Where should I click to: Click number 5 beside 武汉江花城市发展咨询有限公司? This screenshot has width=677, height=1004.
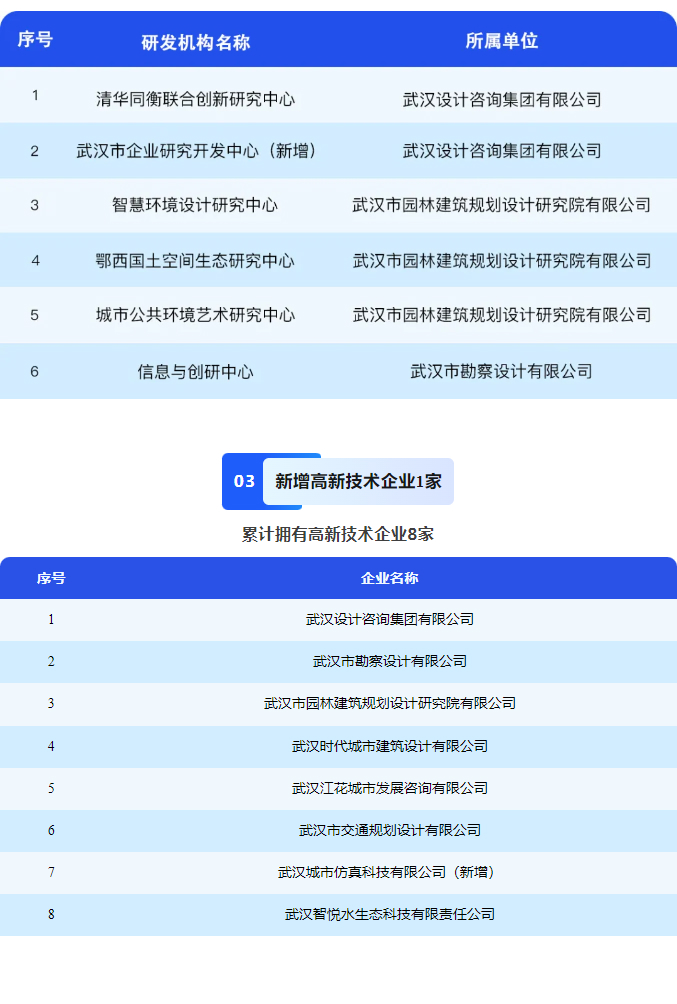click(x=51, y=788)
